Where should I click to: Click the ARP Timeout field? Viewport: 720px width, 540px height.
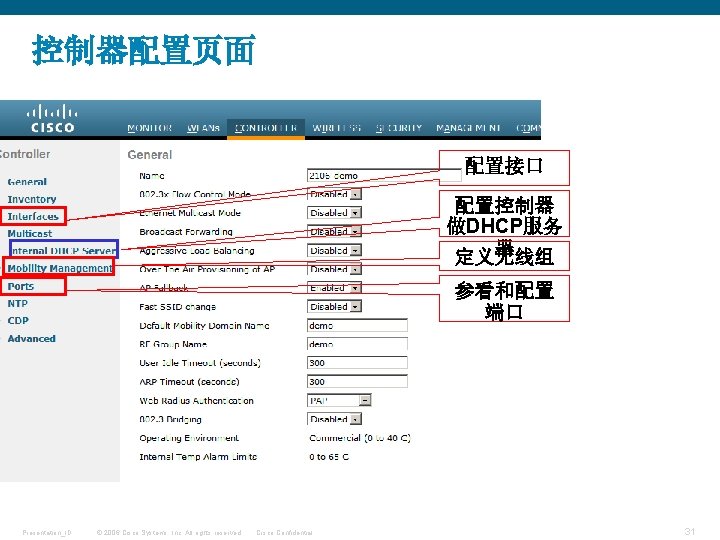[x=357, y=382]
